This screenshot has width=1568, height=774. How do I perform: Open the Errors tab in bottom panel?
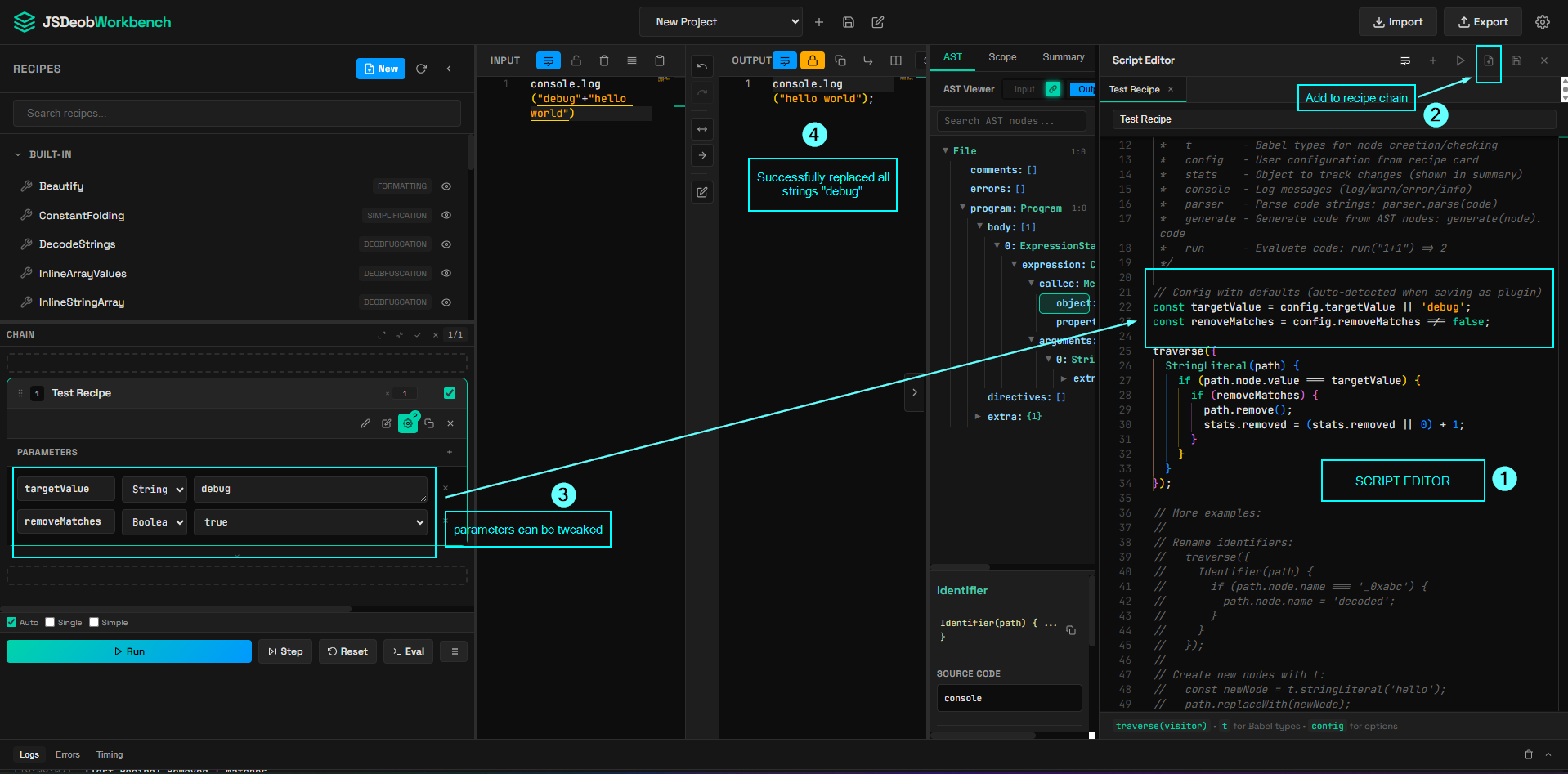(68, 754)
